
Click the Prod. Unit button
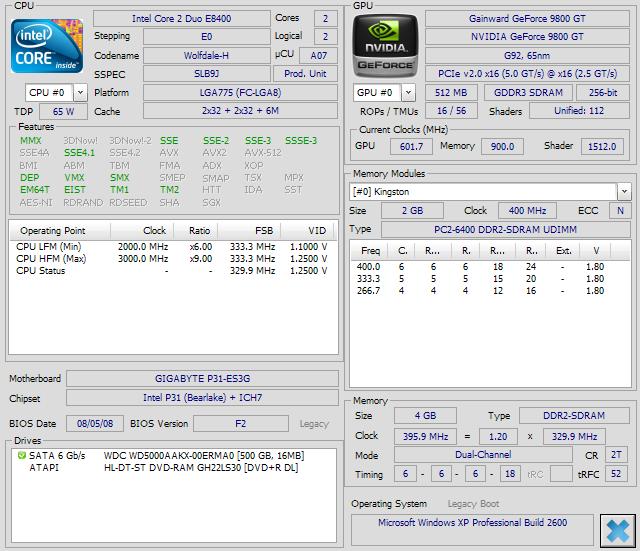(305, 74)
